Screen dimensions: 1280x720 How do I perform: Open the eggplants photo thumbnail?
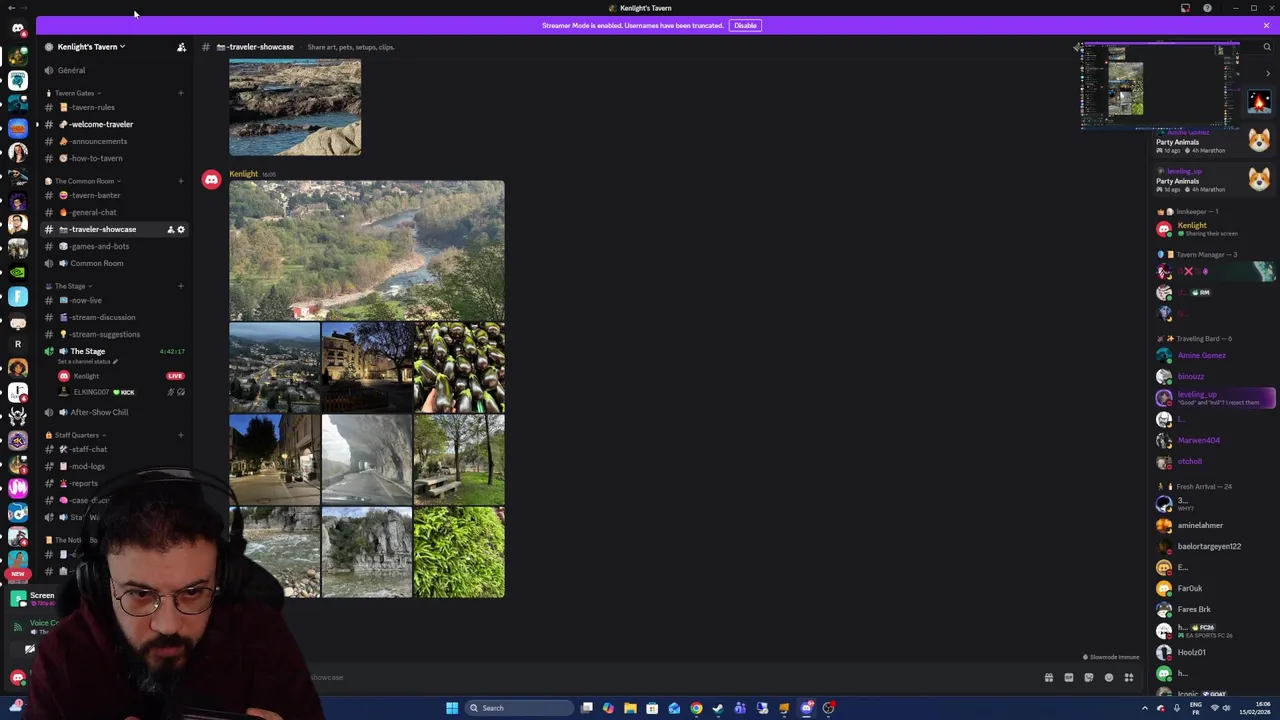tap(459, 367)
